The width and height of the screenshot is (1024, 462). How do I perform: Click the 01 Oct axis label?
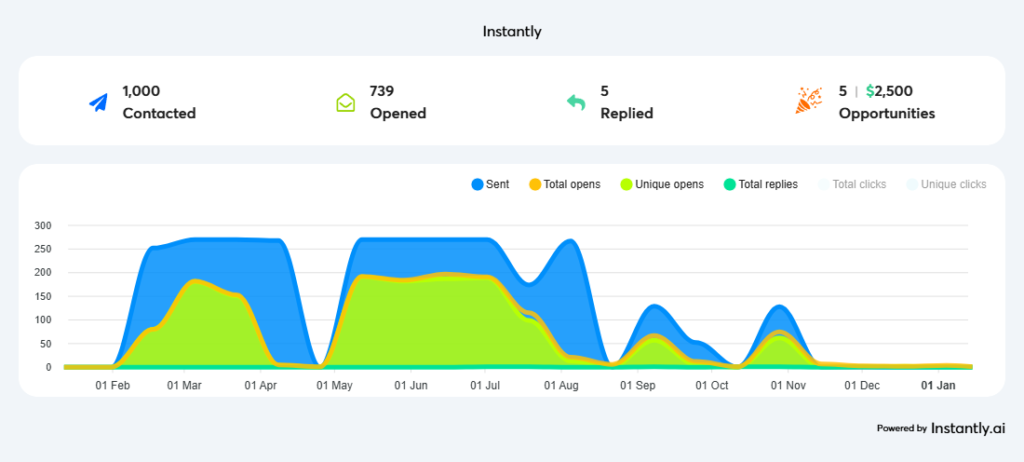point(712,386)
